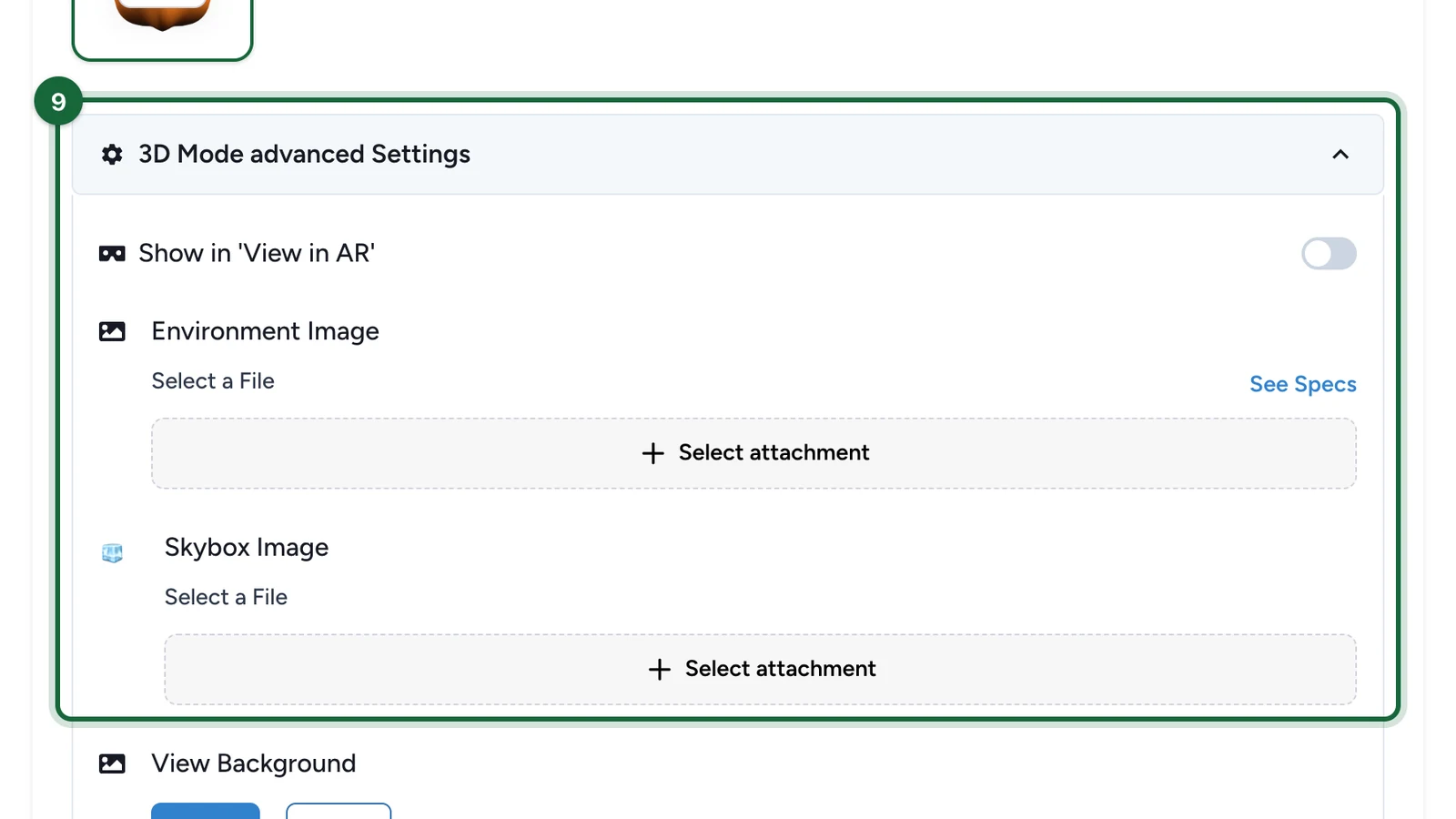Click the '3D Mode advanced Settings' heading text
The width and height of the screenshot is (1456, 819).
pos(304,155)
